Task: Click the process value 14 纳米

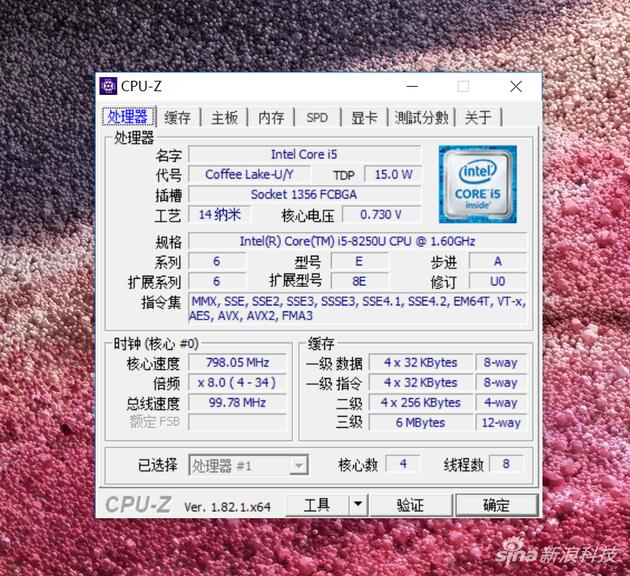Action: click(x=220, y=214)
